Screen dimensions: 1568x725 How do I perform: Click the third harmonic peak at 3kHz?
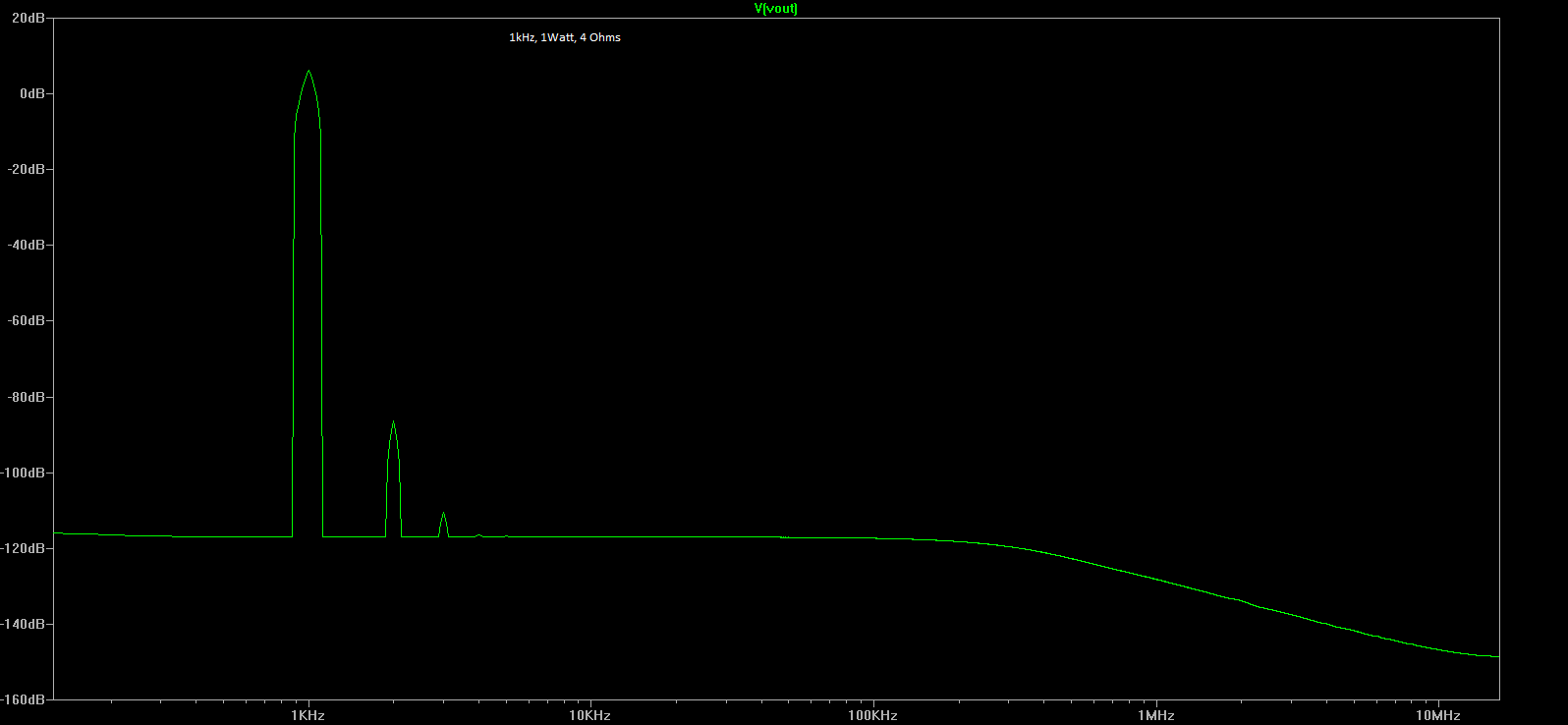443,514
